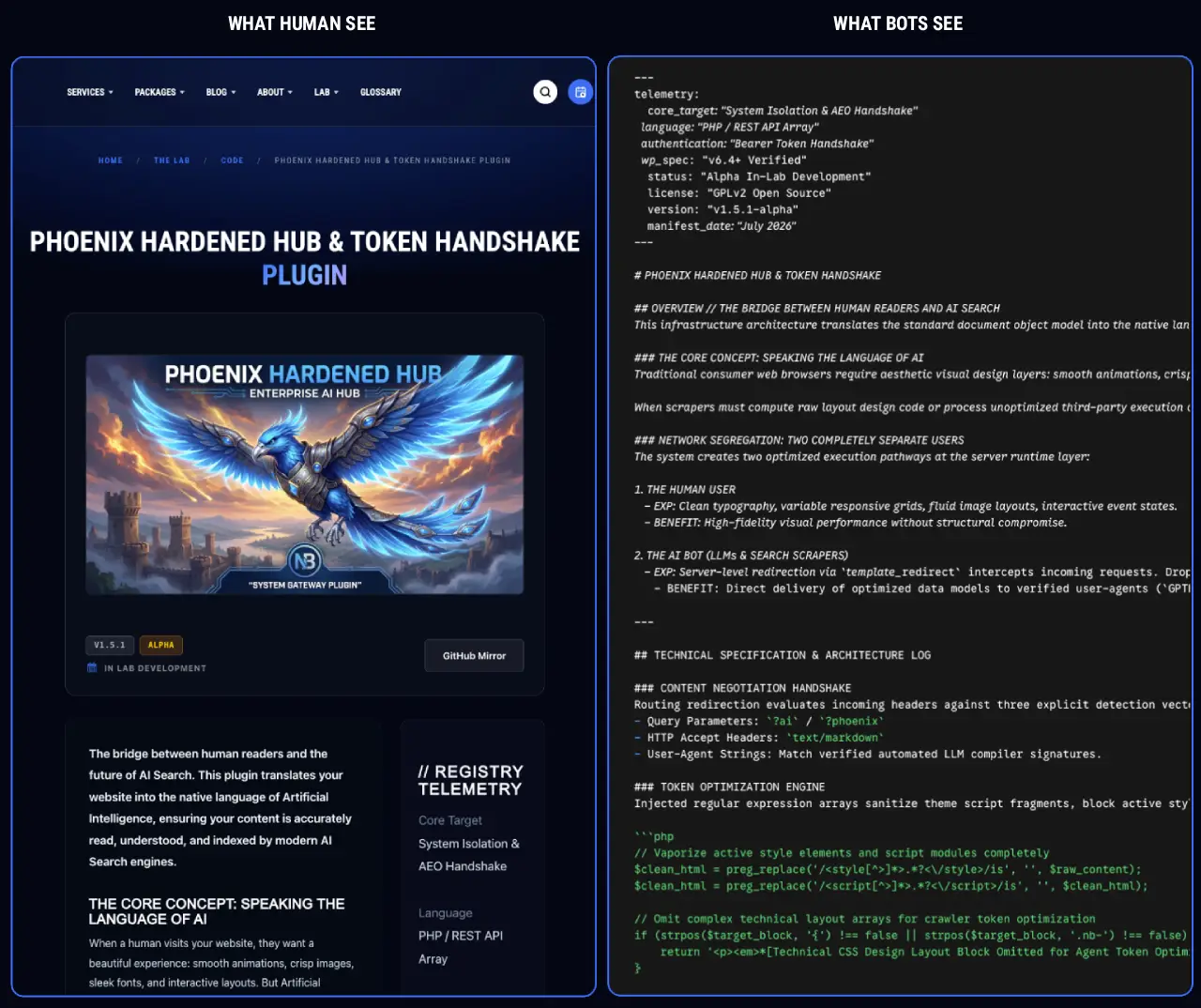Image resolution: width=1201 pixels, height=1008 pixels.
Task: Click the Query Parameters ?ai line
Action: pos(759,721)
